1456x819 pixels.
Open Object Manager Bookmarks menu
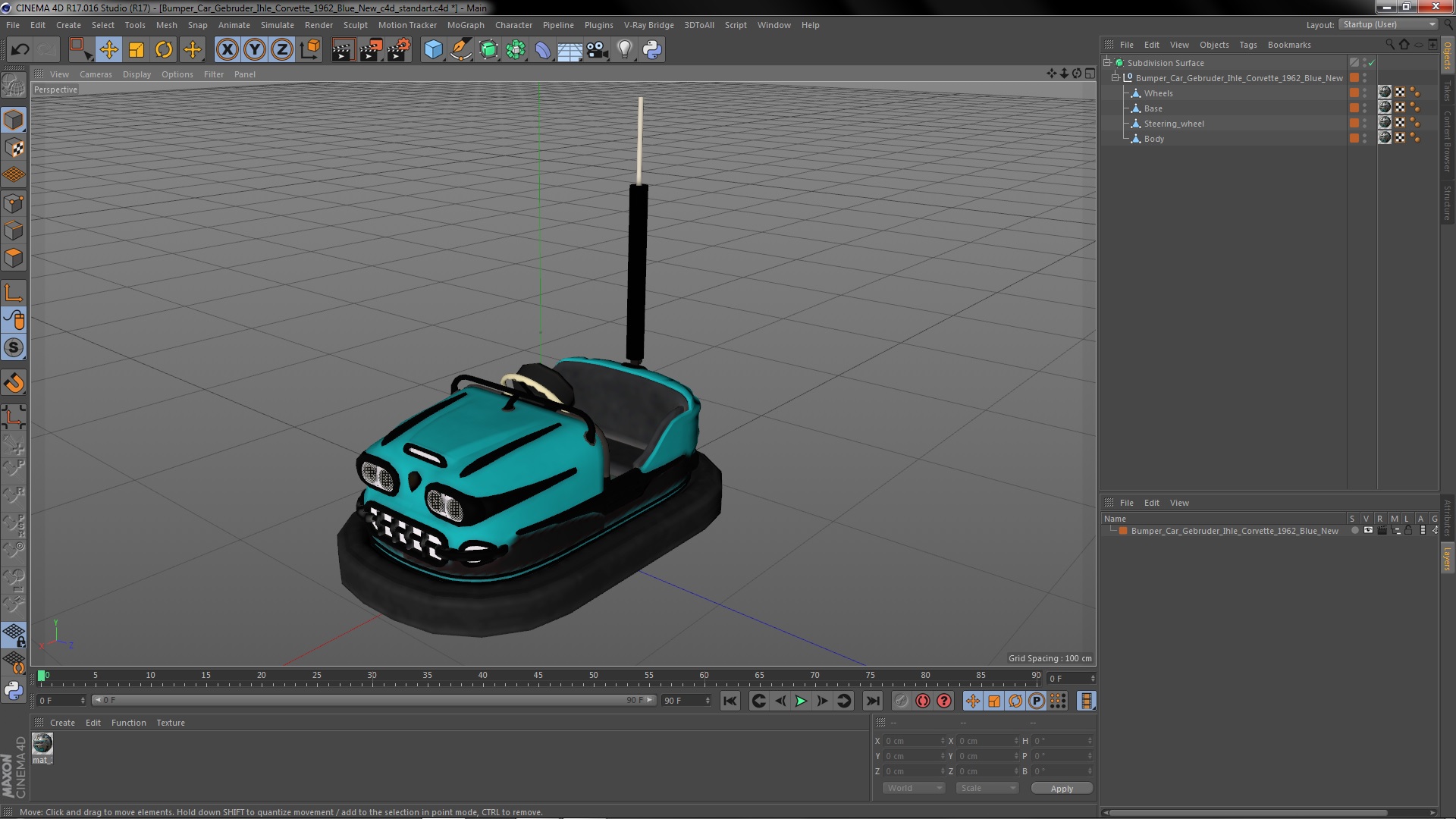click(x=1289, y=45)
